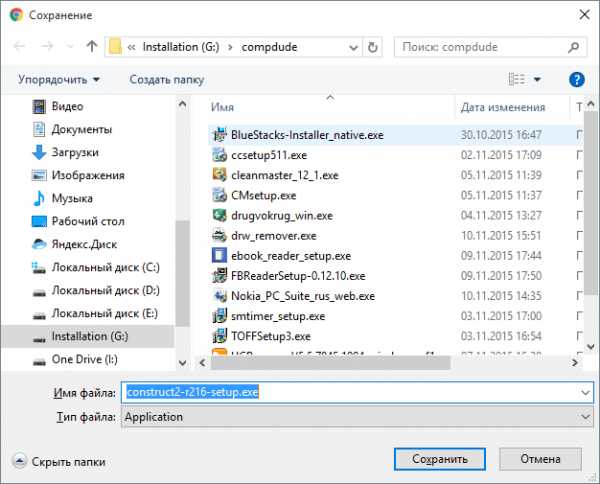Click the BlueStacks installer file icon
This screenshot has height=484, width=600.
(220, 135)
